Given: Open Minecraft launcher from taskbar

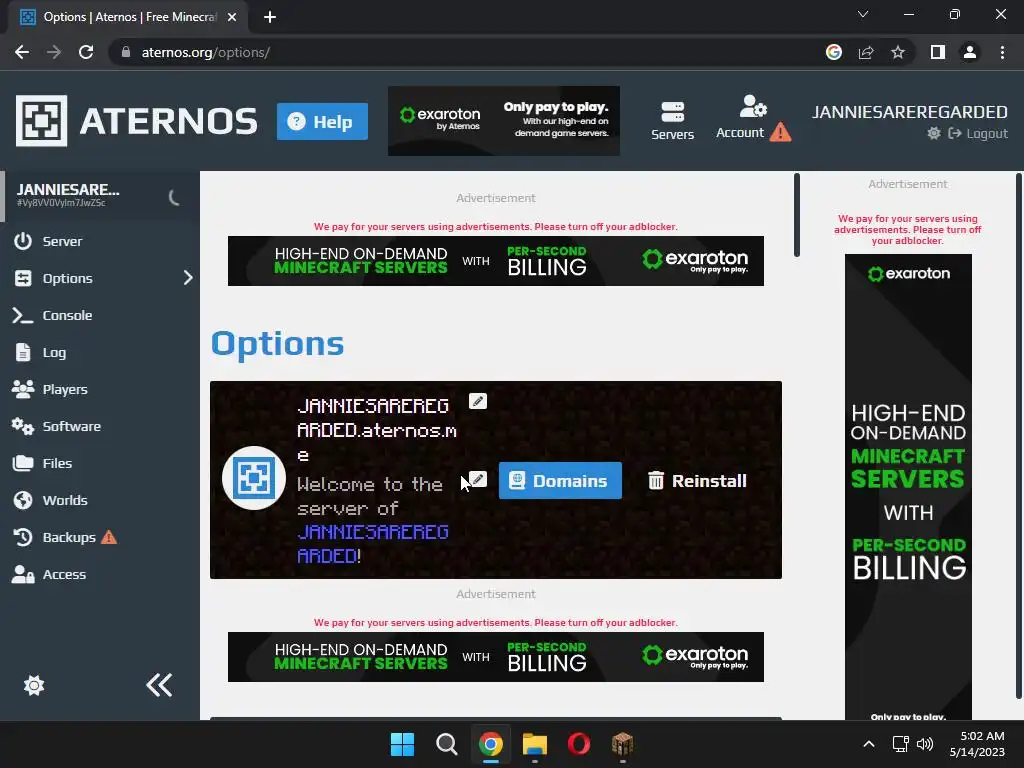Looking at the screenshot, I should coord(622,744).
